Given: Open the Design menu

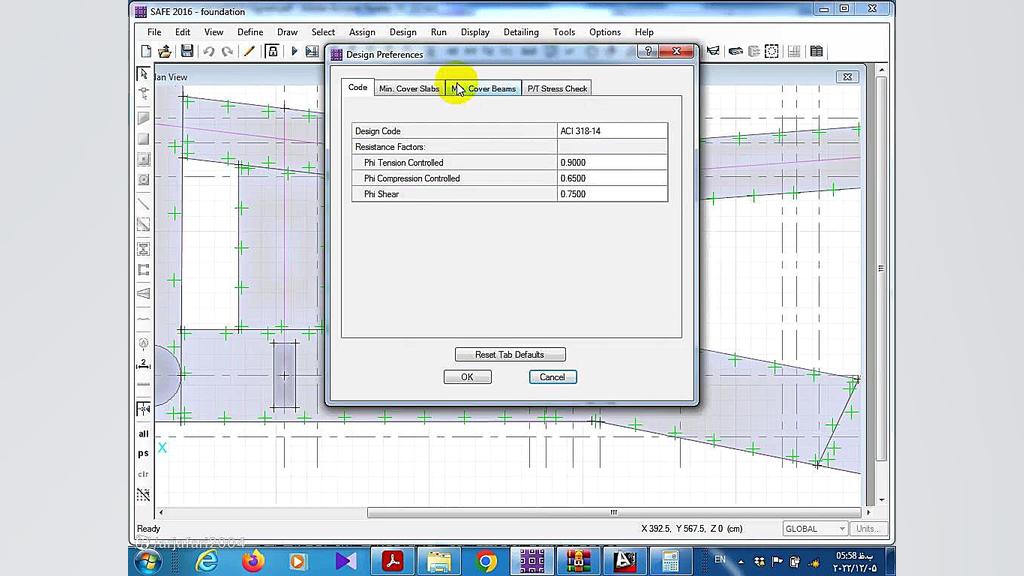Looking at the screenshot, I should point(403,32).
